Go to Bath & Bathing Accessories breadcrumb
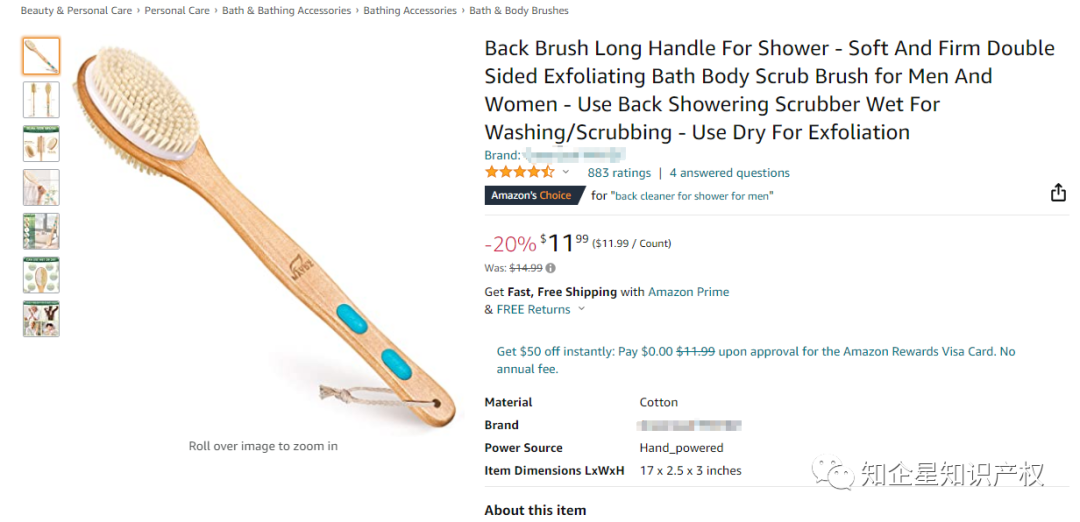 click(x=286, y=11)
